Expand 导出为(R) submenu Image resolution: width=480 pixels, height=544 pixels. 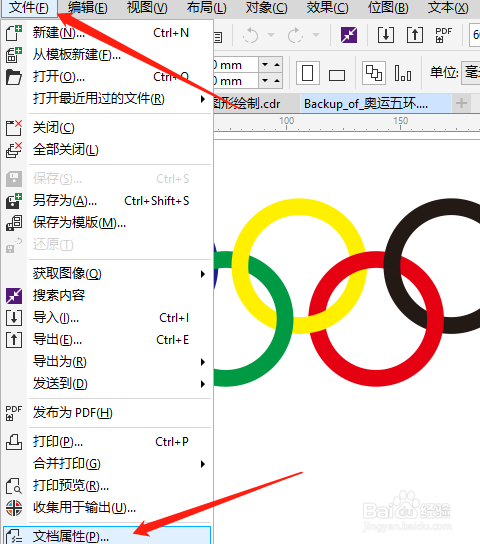click(x=108, y=362)
